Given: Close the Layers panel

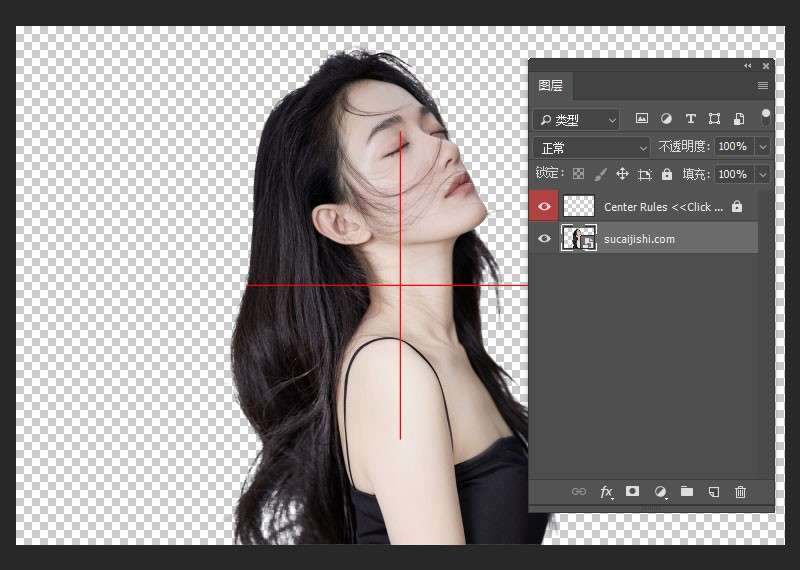Looking at the screenshot, I should pyautogui.click(x=766, y=66).
